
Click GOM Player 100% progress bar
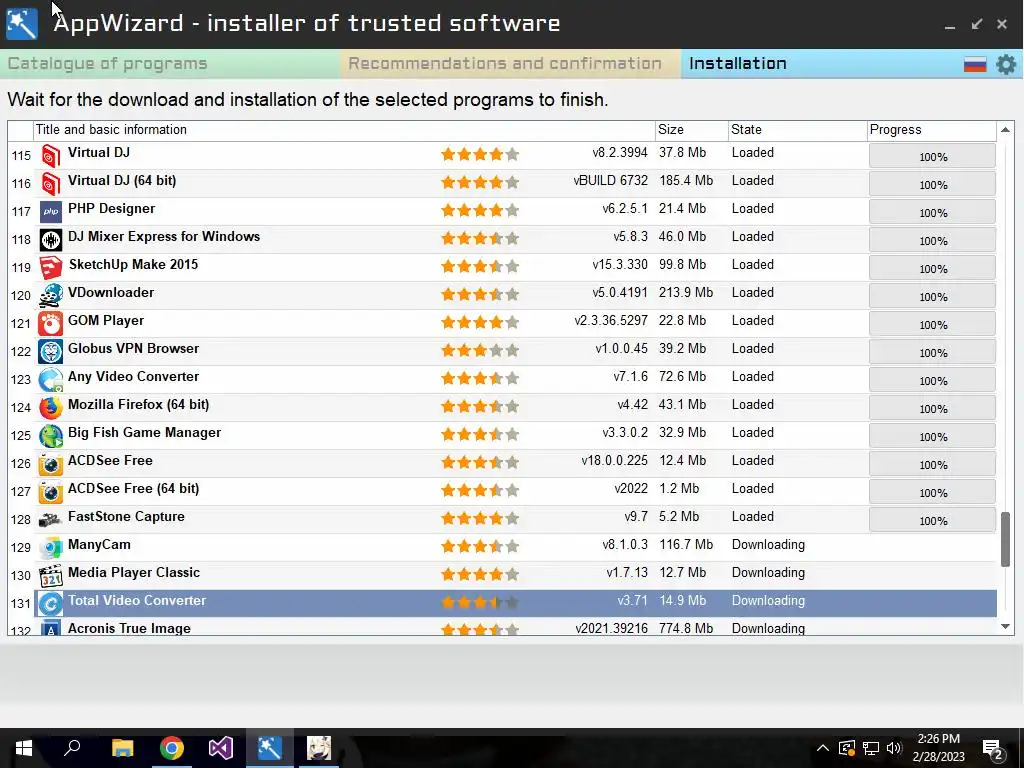tap(932, 325)
